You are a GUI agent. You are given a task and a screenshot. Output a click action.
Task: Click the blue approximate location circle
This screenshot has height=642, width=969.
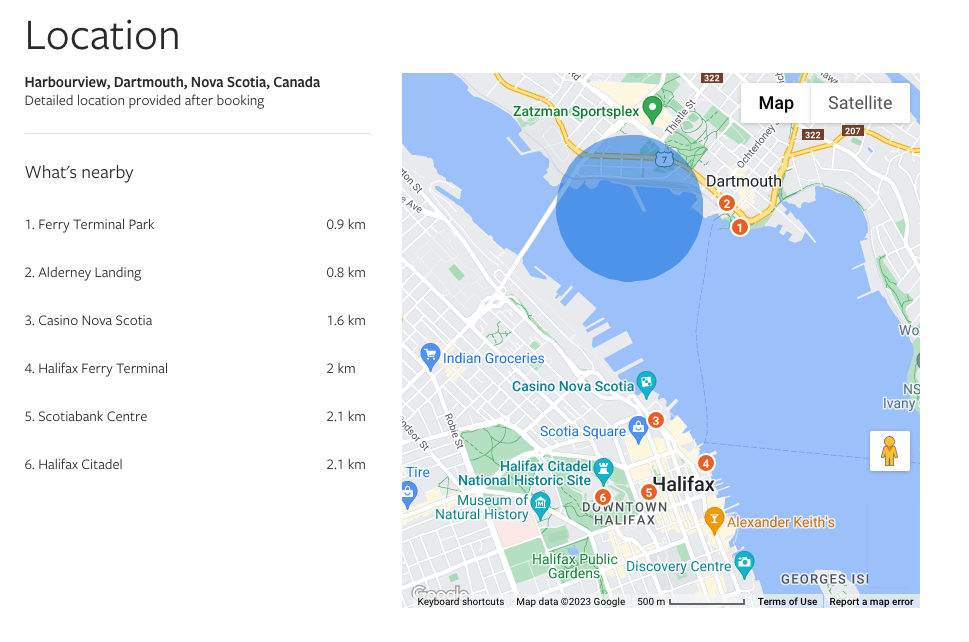click(x=629, y=208)
